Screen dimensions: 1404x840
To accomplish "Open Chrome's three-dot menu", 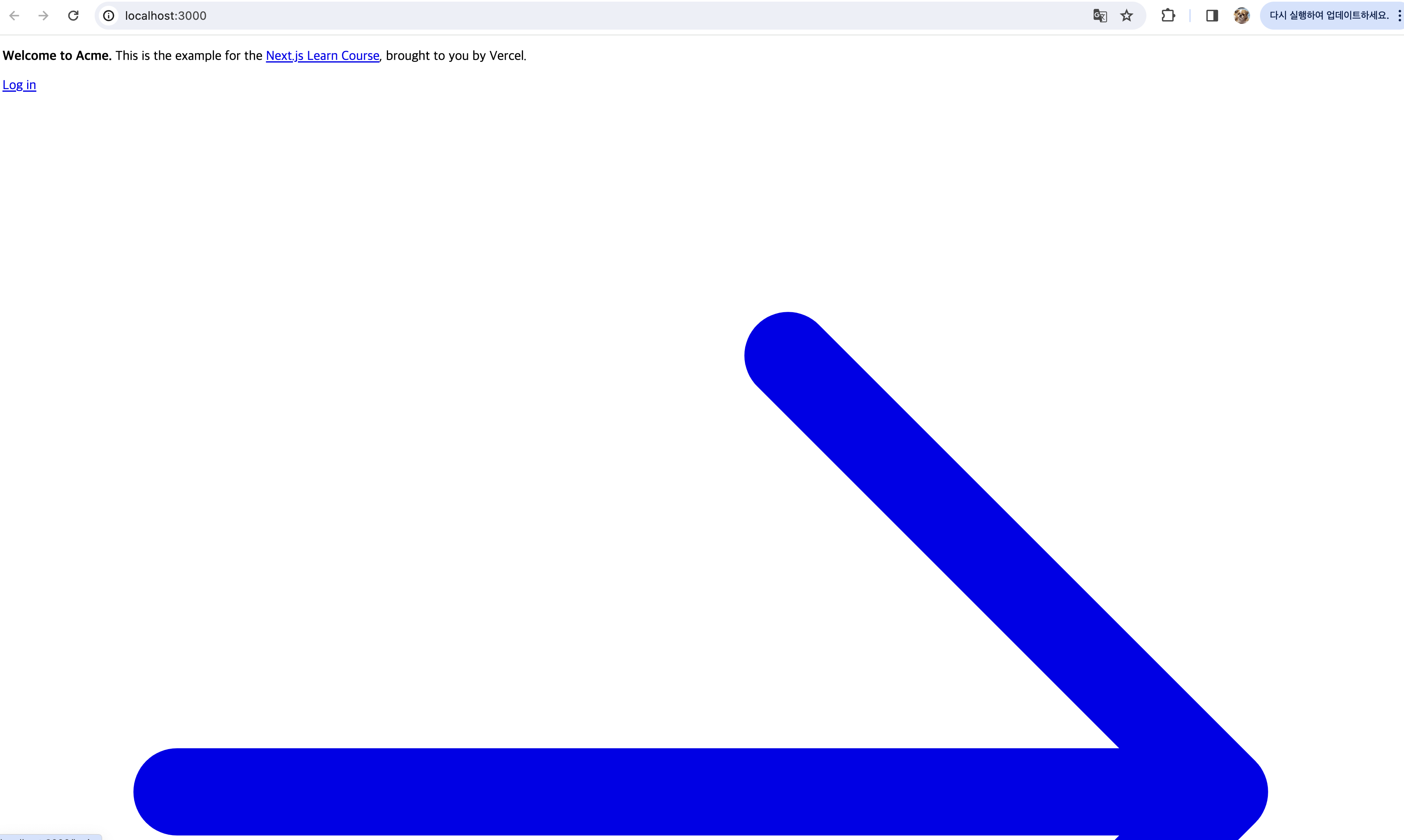I will [x=1399, y=16].
